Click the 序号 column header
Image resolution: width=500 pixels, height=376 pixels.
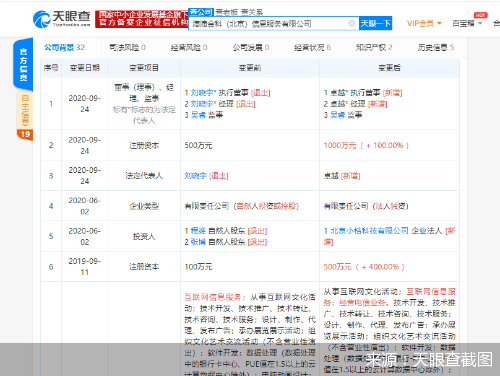click(x=51, y=68)
